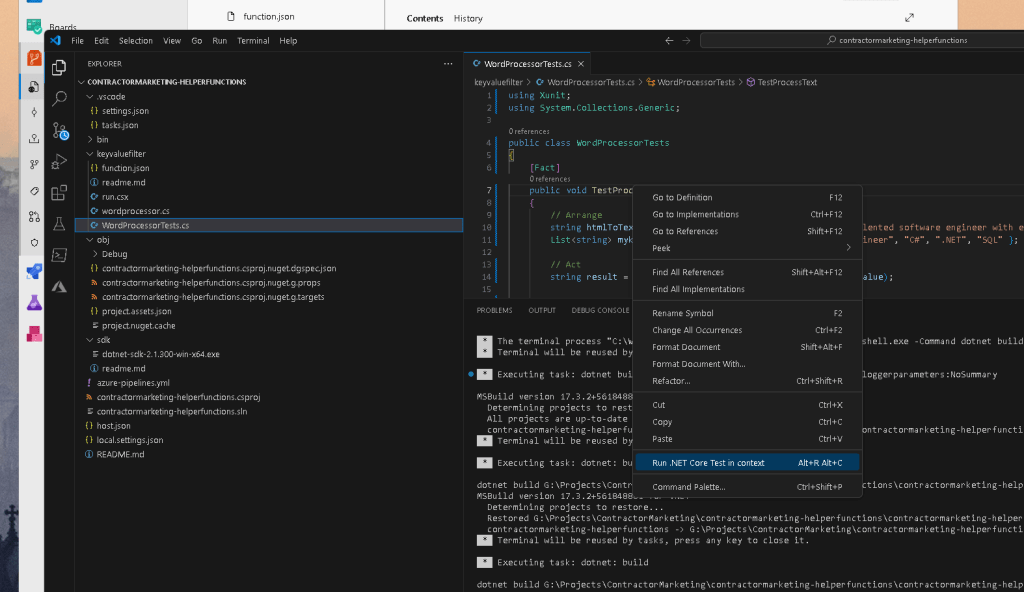Viewport: 1024px width, 592px height.
Task: Switch to the DEBUG CONSOLE panel tab
Action: click(600, 310)
